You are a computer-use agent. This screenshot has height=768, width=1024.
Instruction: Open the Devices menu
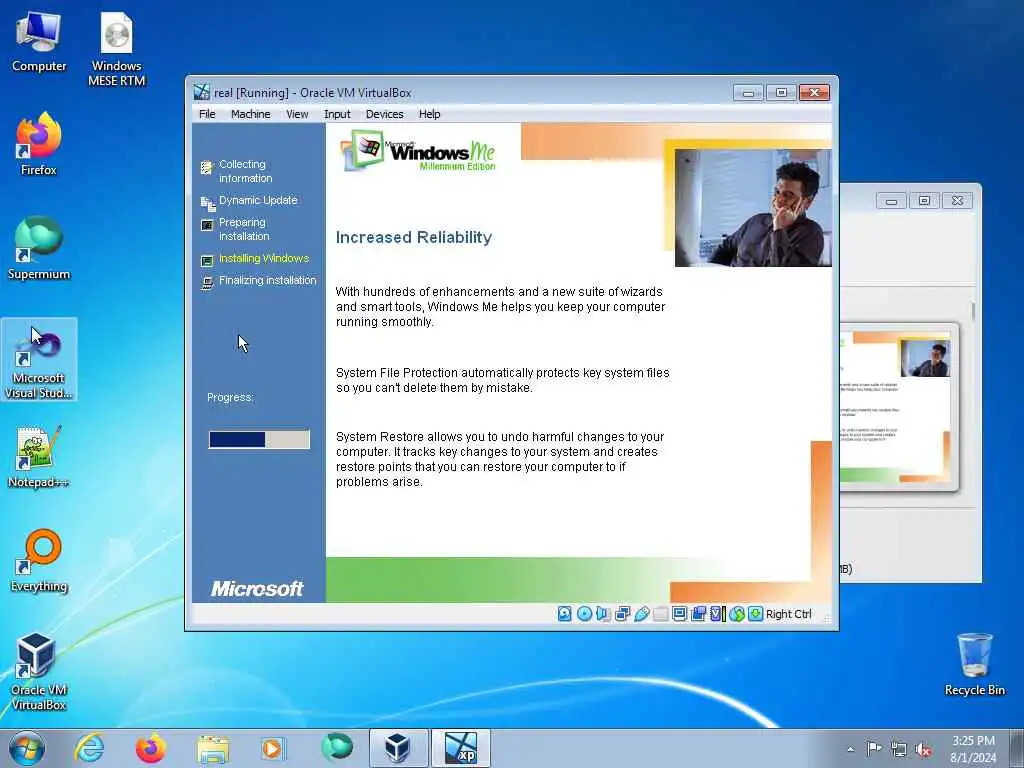coord(385,114)
